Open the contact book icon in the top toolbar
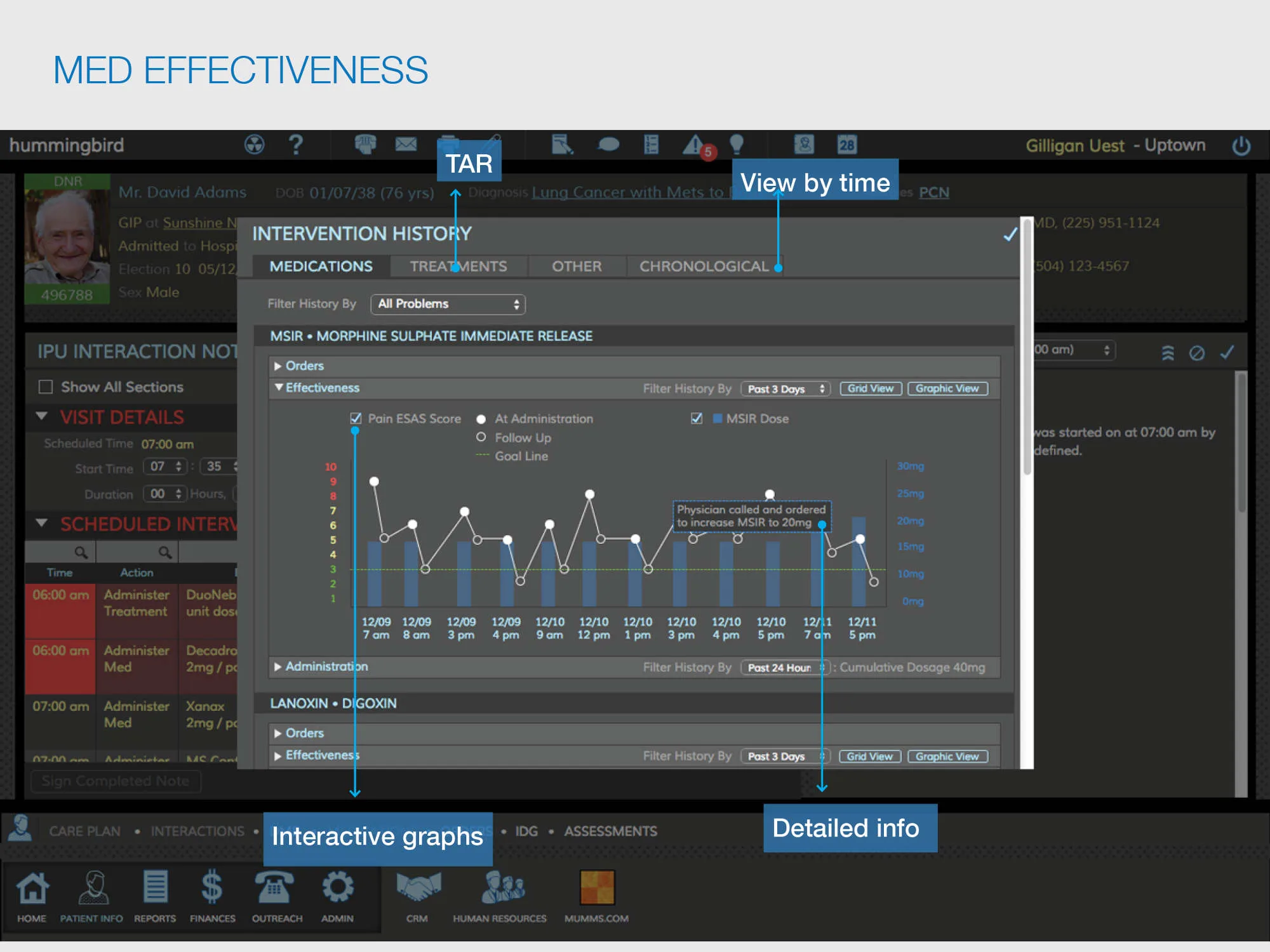Viewport: 1270px width, 952px height. click(x=804, y=145)
